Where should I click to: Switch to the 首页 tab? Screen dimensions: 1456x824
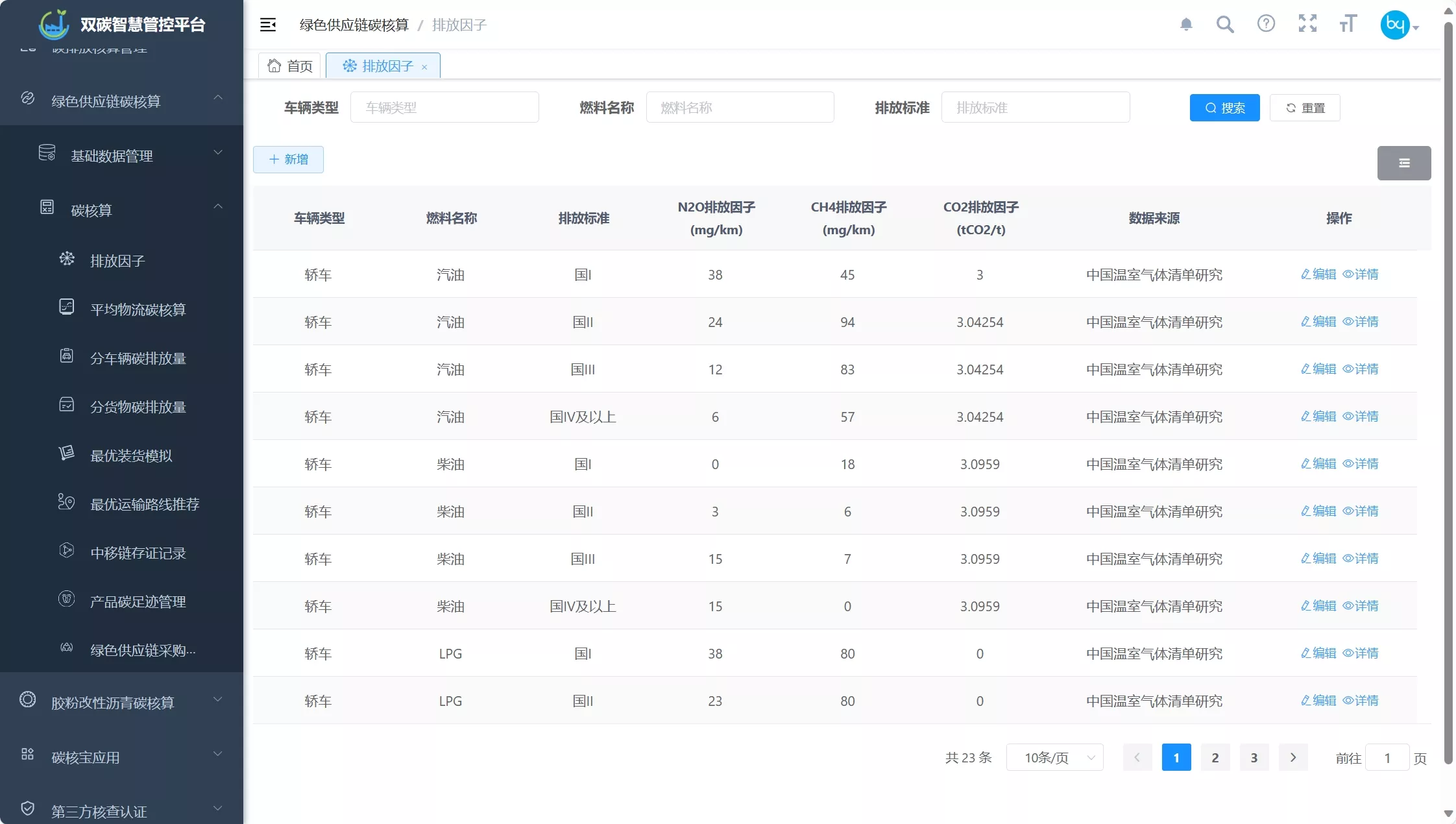point(290,66)
